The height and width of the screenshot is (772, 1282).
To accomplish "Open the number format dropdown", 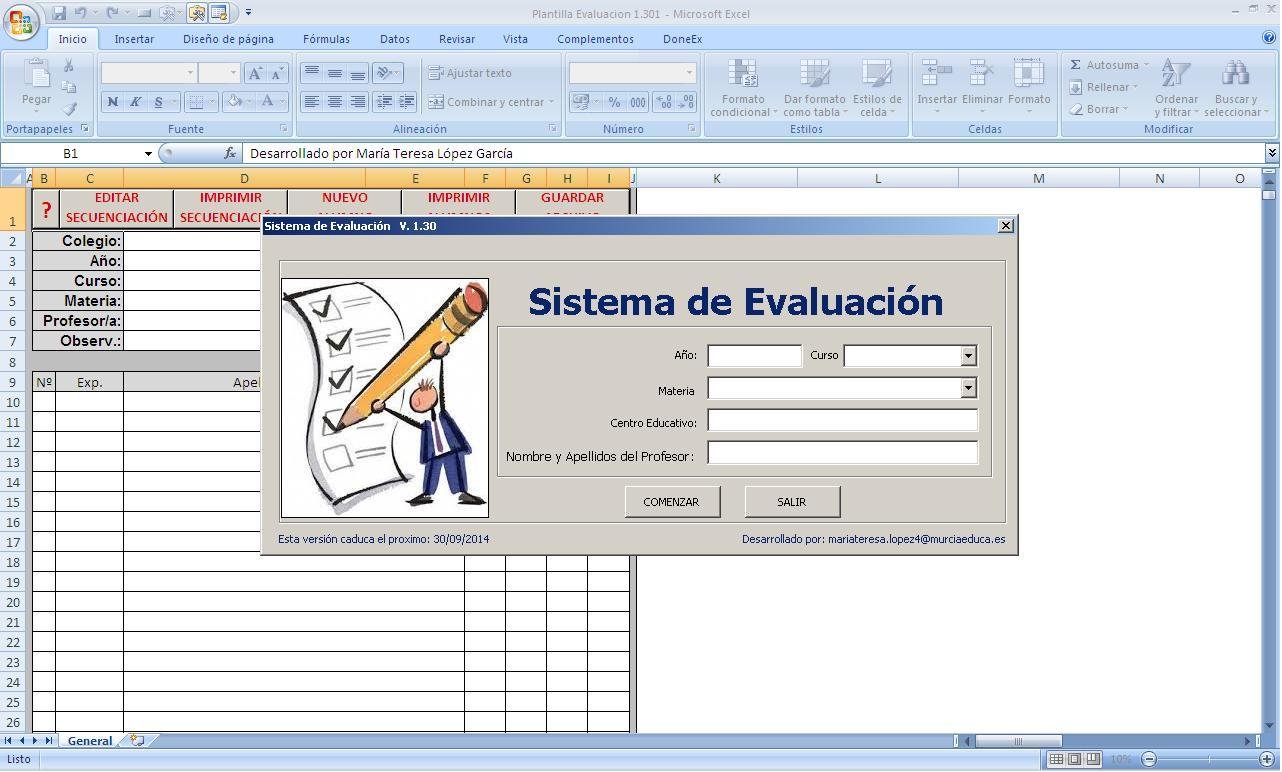I will coord(689,73).
